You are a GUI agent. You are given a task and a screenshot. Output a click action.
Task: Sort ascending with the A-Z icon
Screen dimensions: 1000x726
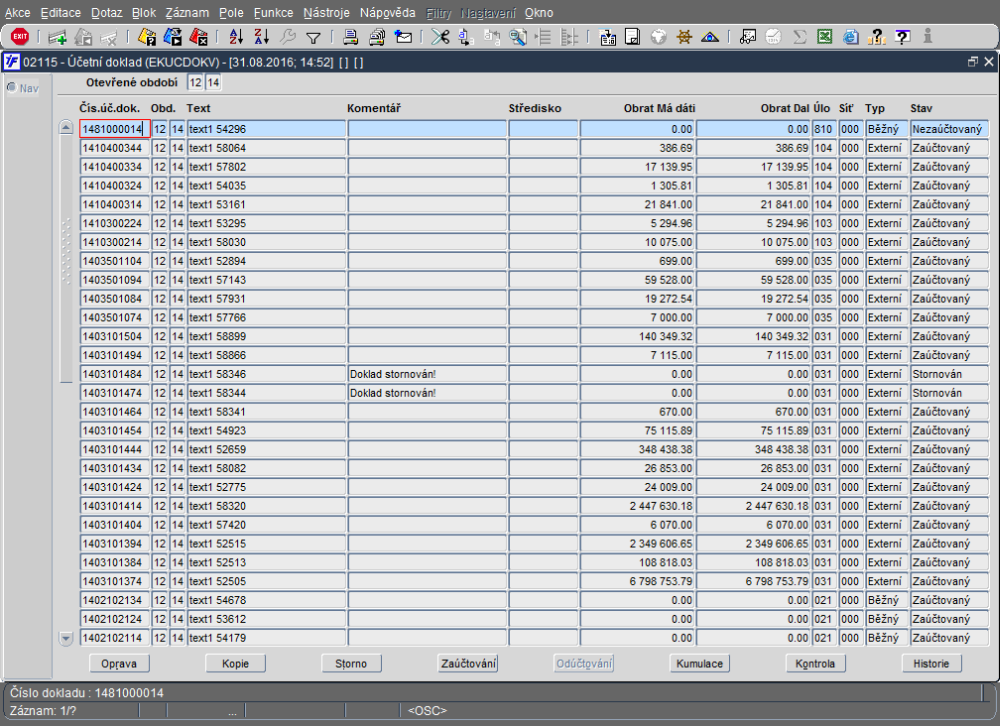[236, 37]
